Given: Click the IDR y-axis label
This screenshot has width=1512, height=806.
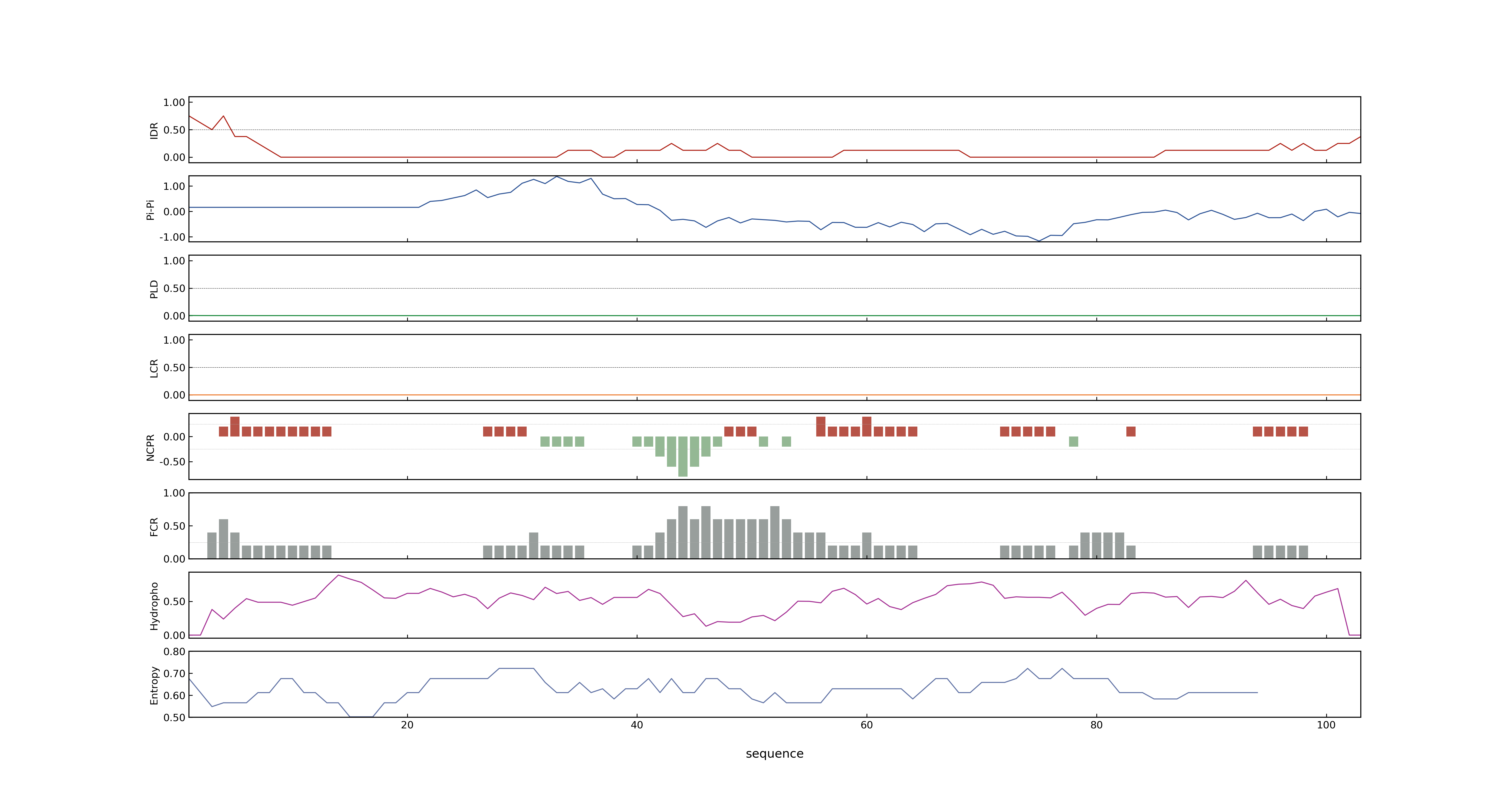Looking at the screenshot, I should tap(154, 130).
